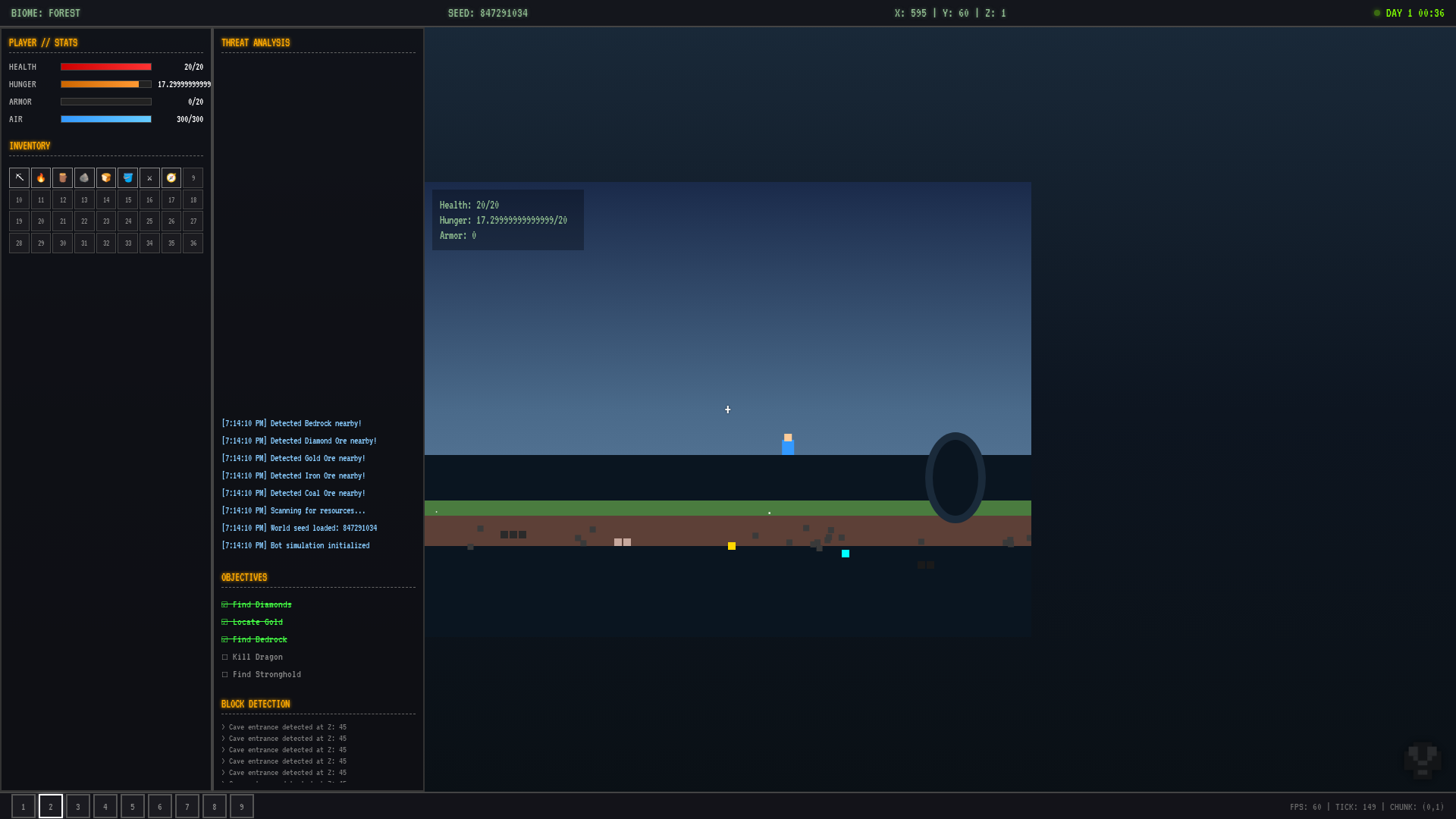Select the fire item in inventory
The height and width of the screenshot is (819, 1456).
coord(41,177)
